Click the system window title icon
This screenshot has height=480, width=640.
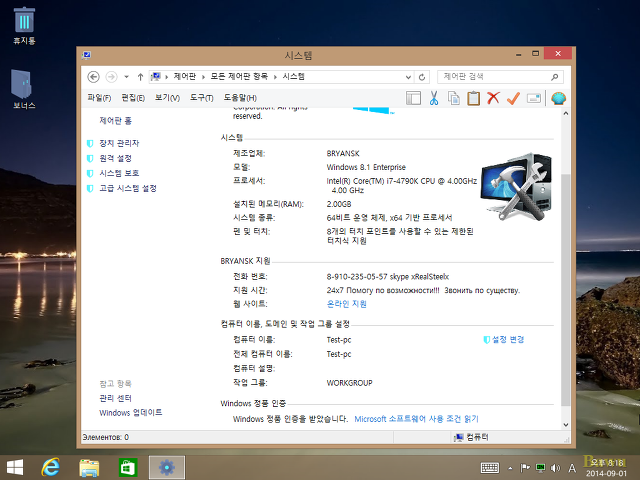pyautogui.click(x=86, y=55)
